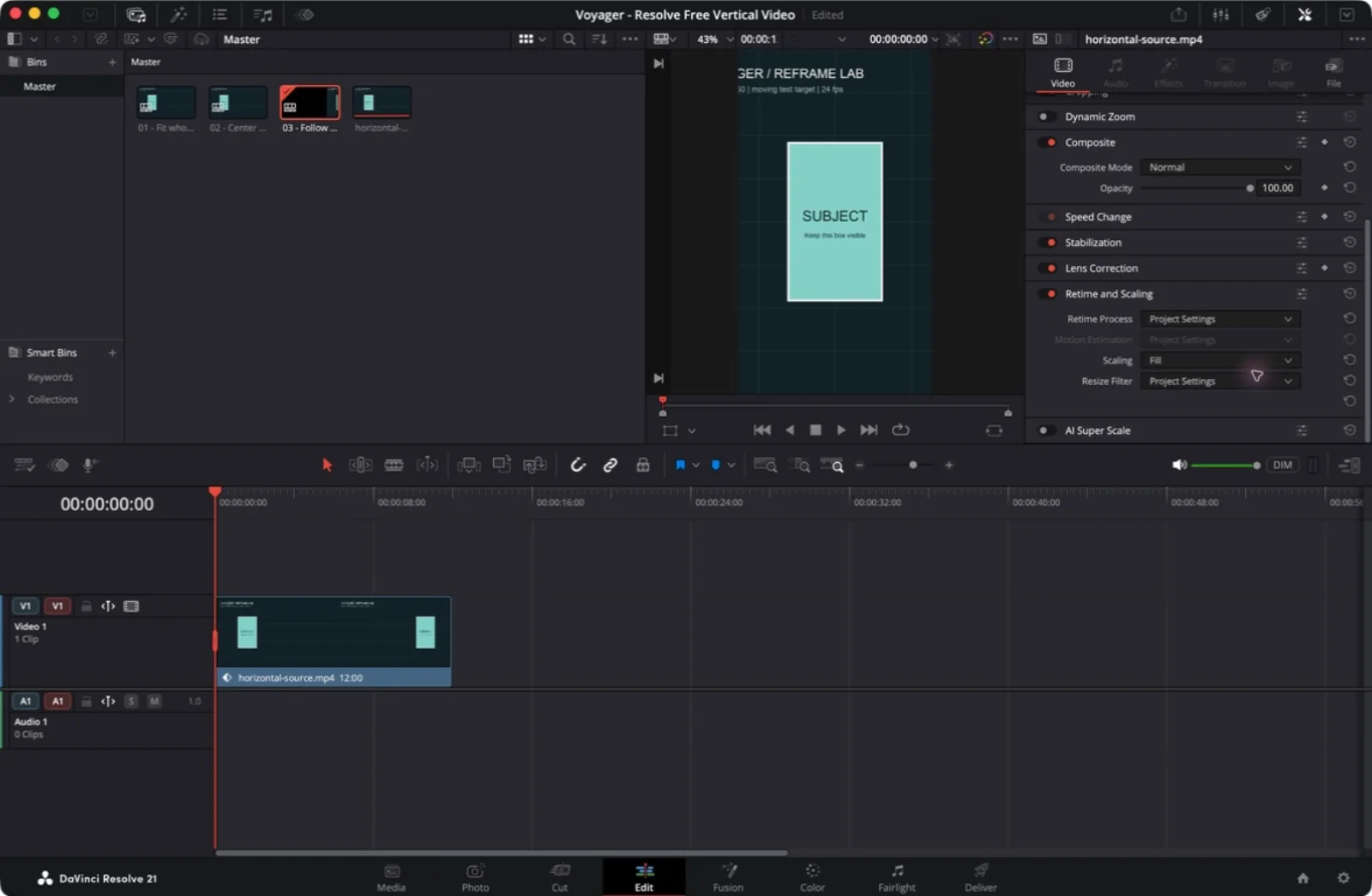The width and height of the screenshot is (1372, 896).
Task: Open the timeline view options icon
Action: coord(24,465)
